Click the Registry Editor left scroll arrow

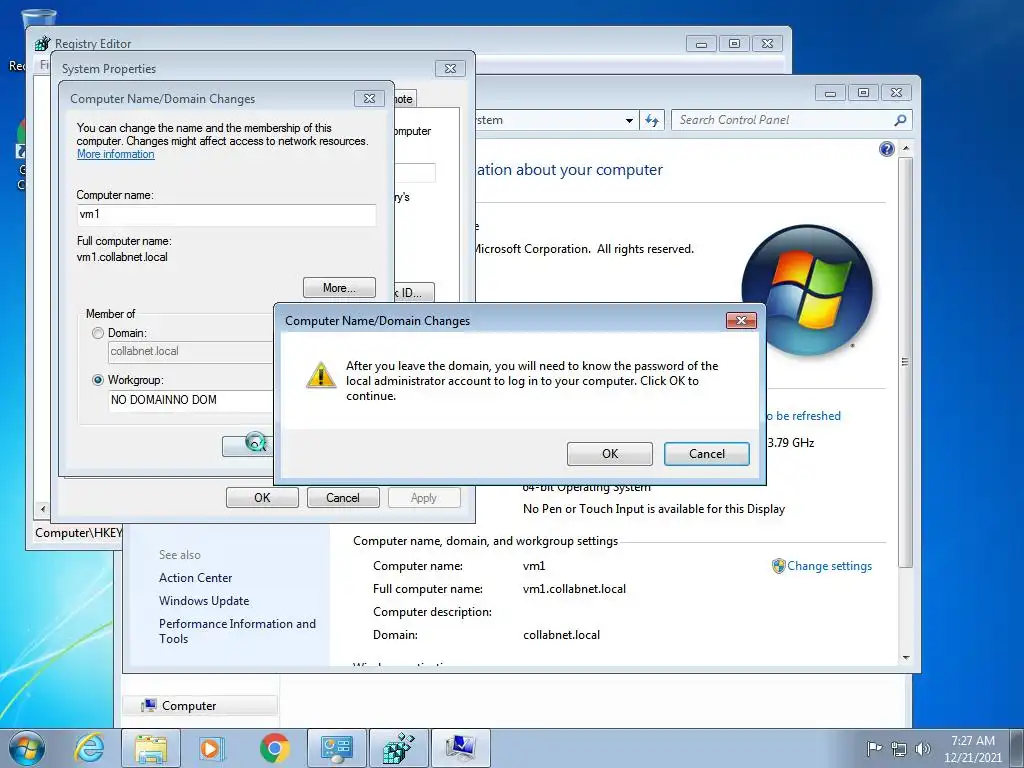[x=43, y=509]
